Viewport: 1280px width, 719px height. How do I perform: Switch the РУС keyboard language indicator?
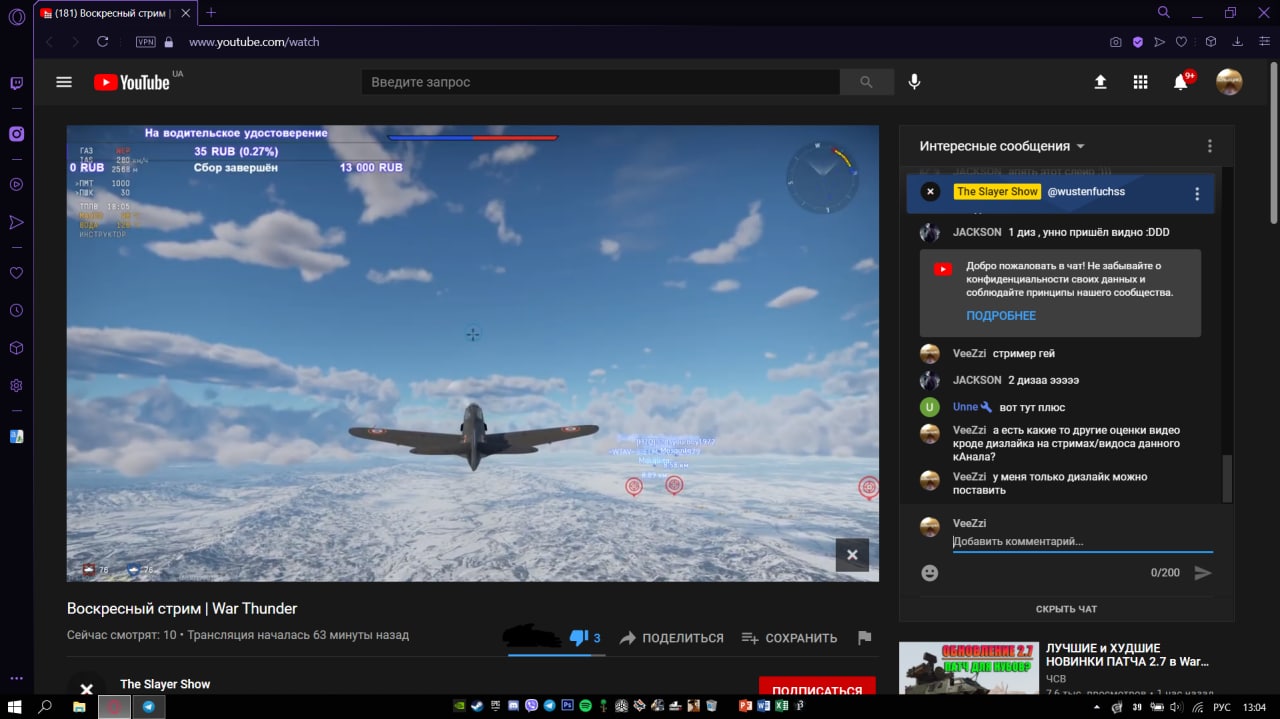(x=1222, y=707)
